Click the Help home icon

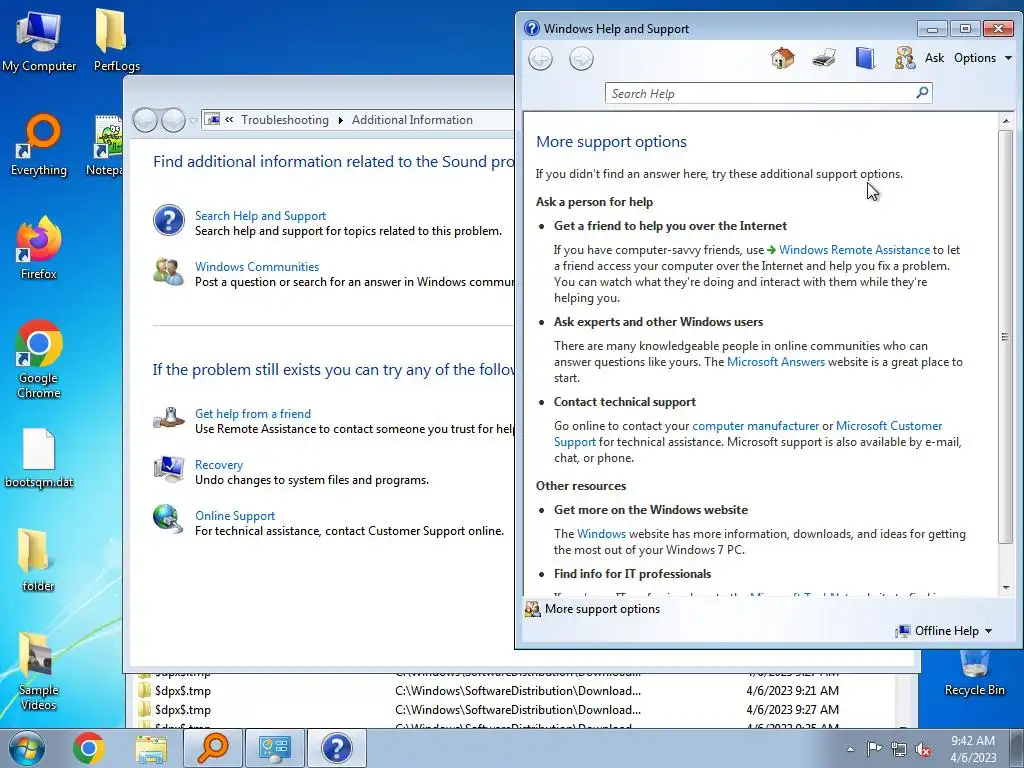tap(782, 58)
